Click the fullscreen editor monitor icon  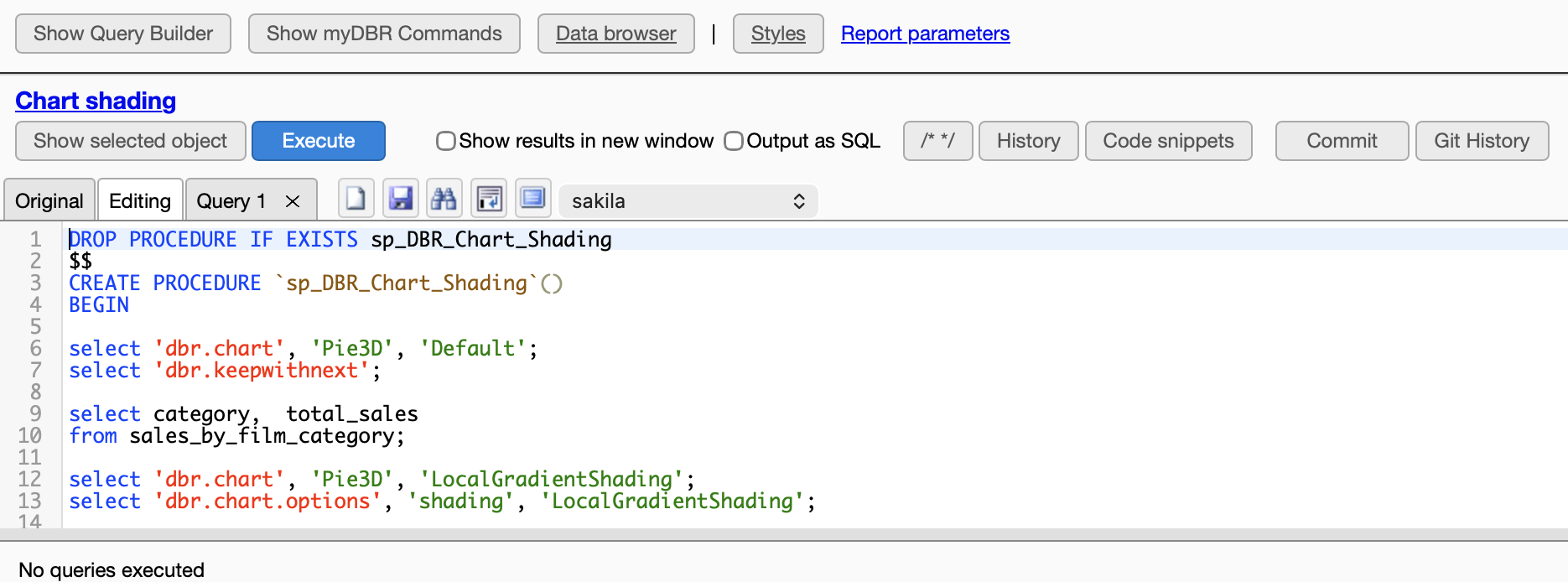tap(532, 200)
